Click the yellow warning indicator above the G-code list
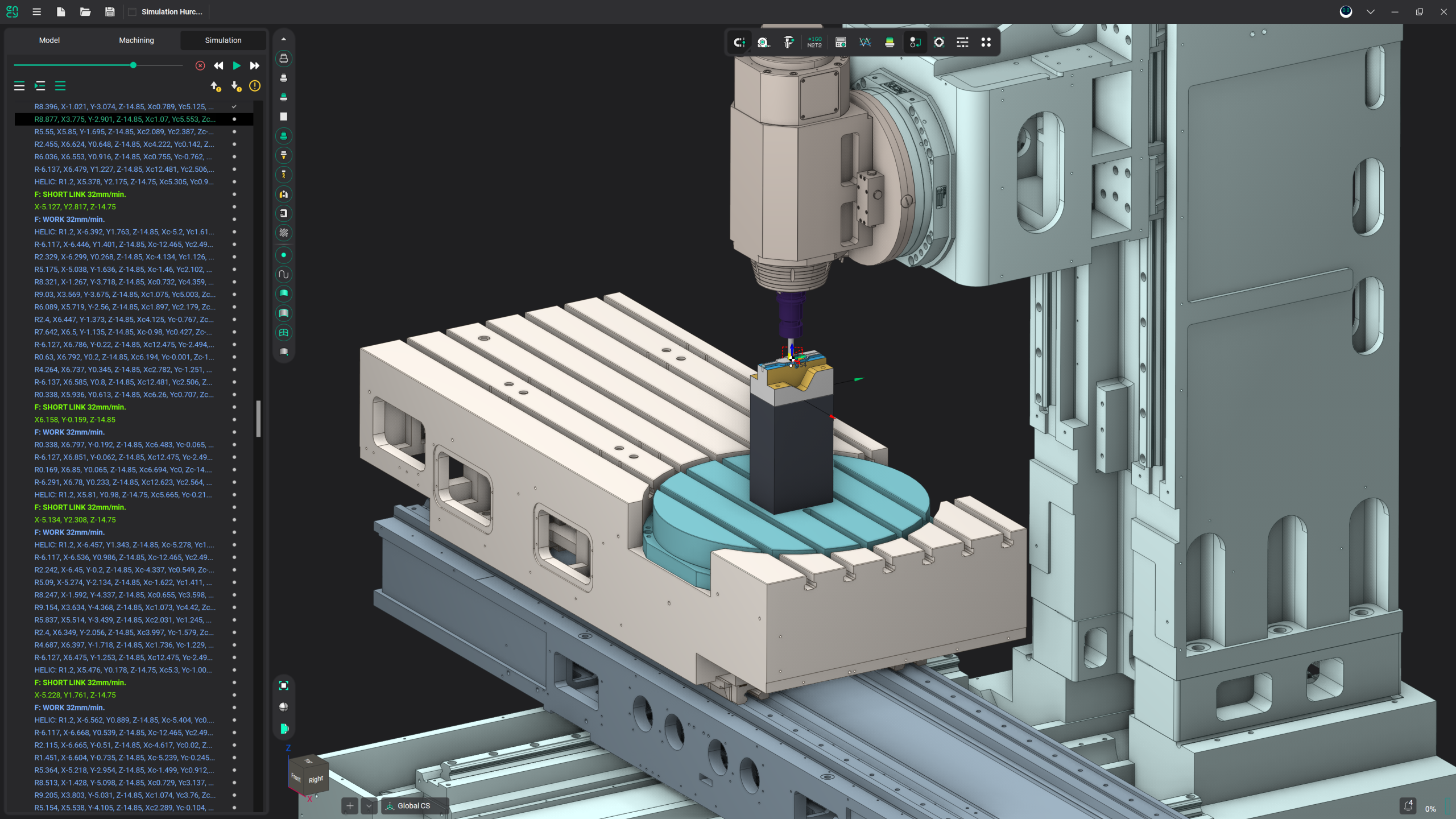The image size is (1456, 819). (x=255, y=86)
